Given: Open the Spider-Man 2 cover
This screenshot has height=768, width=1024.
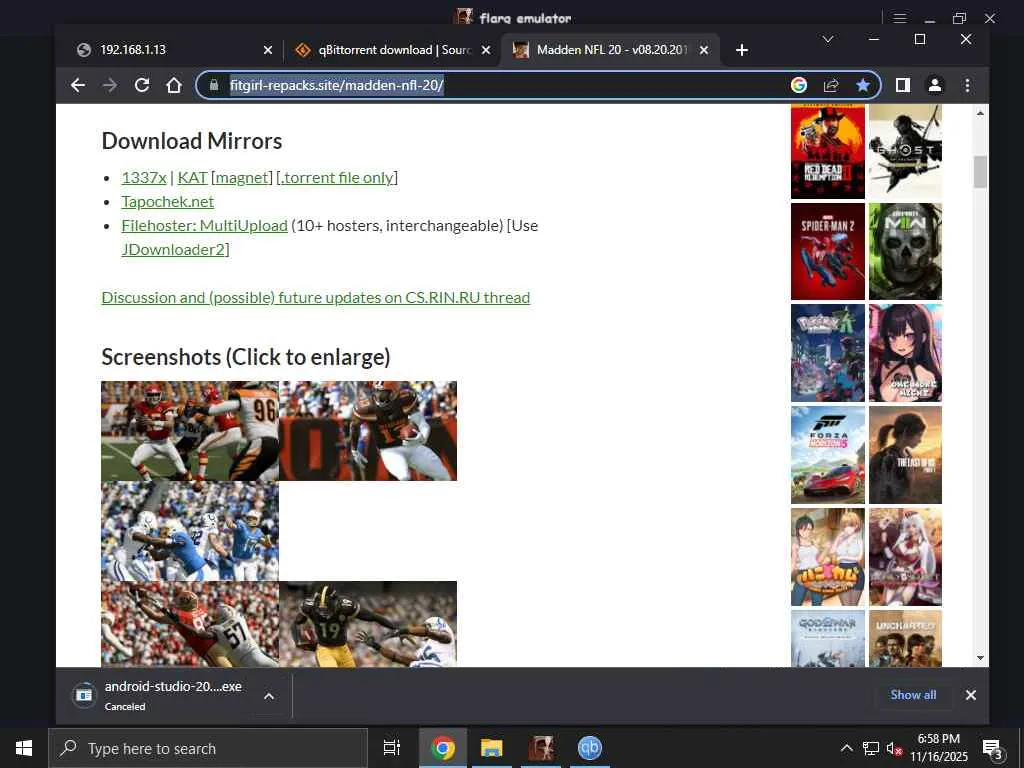Looking at the screenshot, I should pyautogui.click(x=827, y=251).
